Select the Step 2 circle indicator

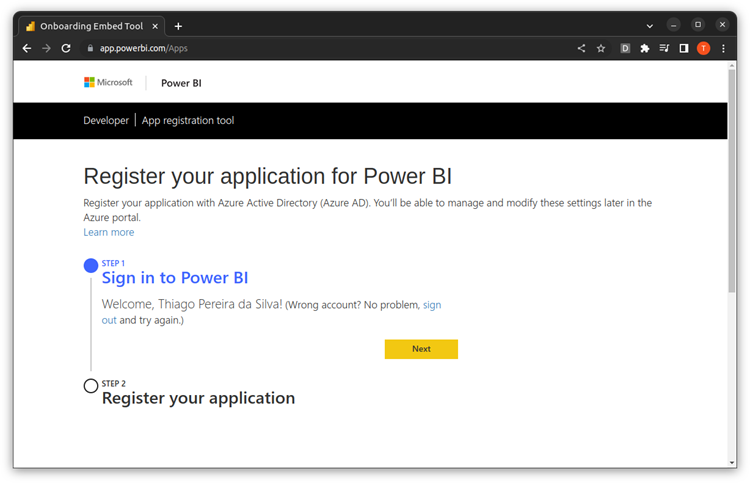tap(91, 386)
